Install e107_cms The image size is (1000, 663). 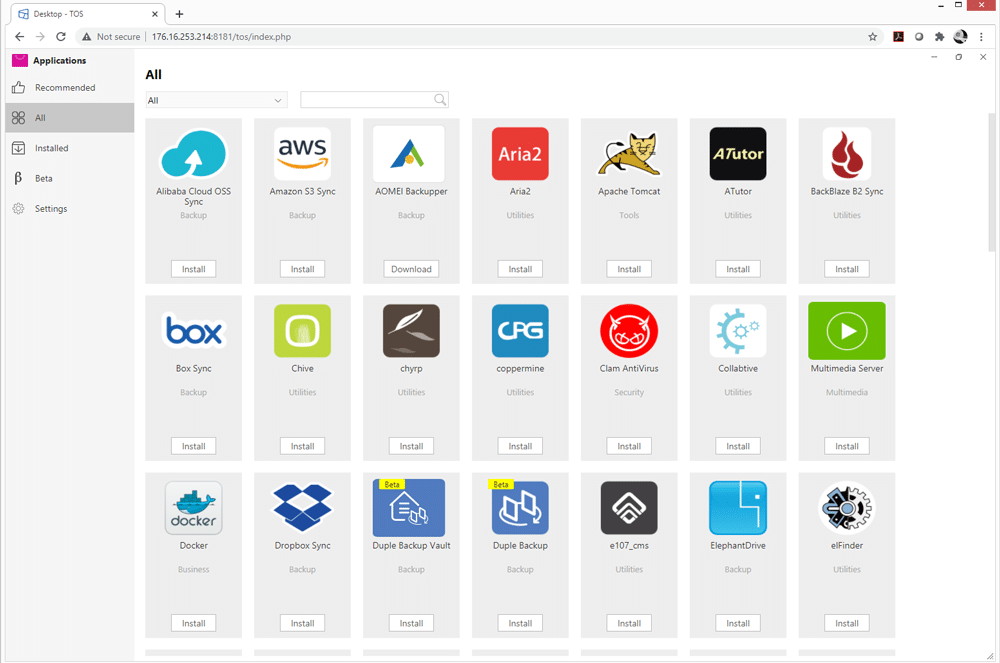(629, 623)
